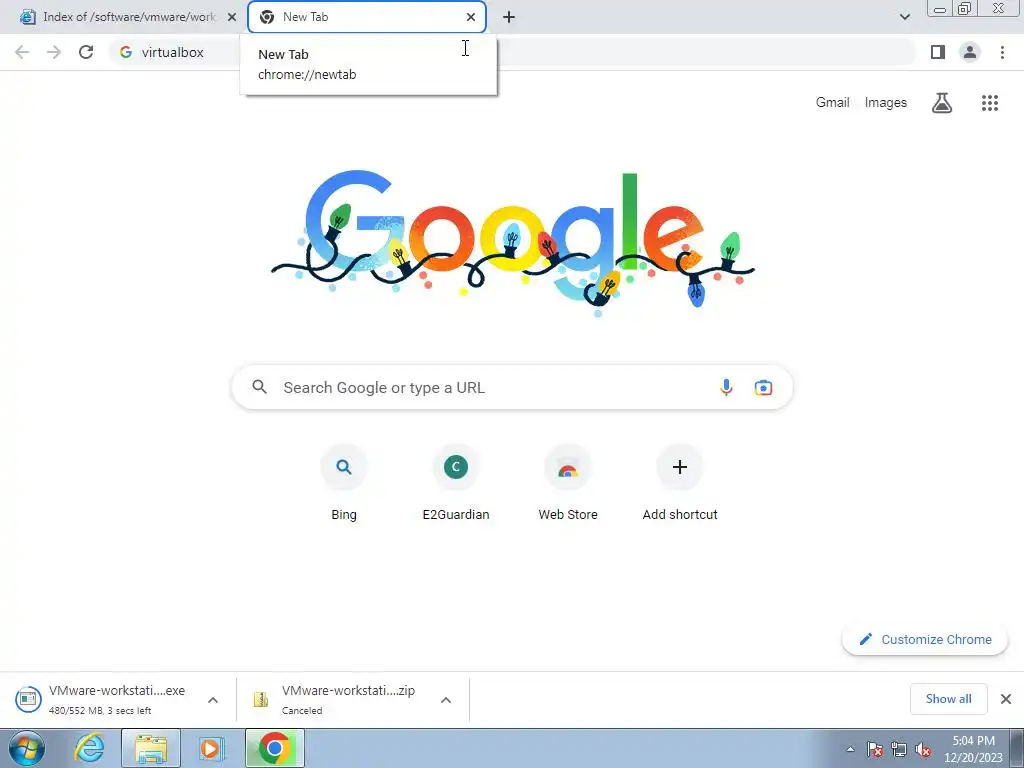Show all downloads
This screenshot has width=1024, height=768.
click(948, 699)
